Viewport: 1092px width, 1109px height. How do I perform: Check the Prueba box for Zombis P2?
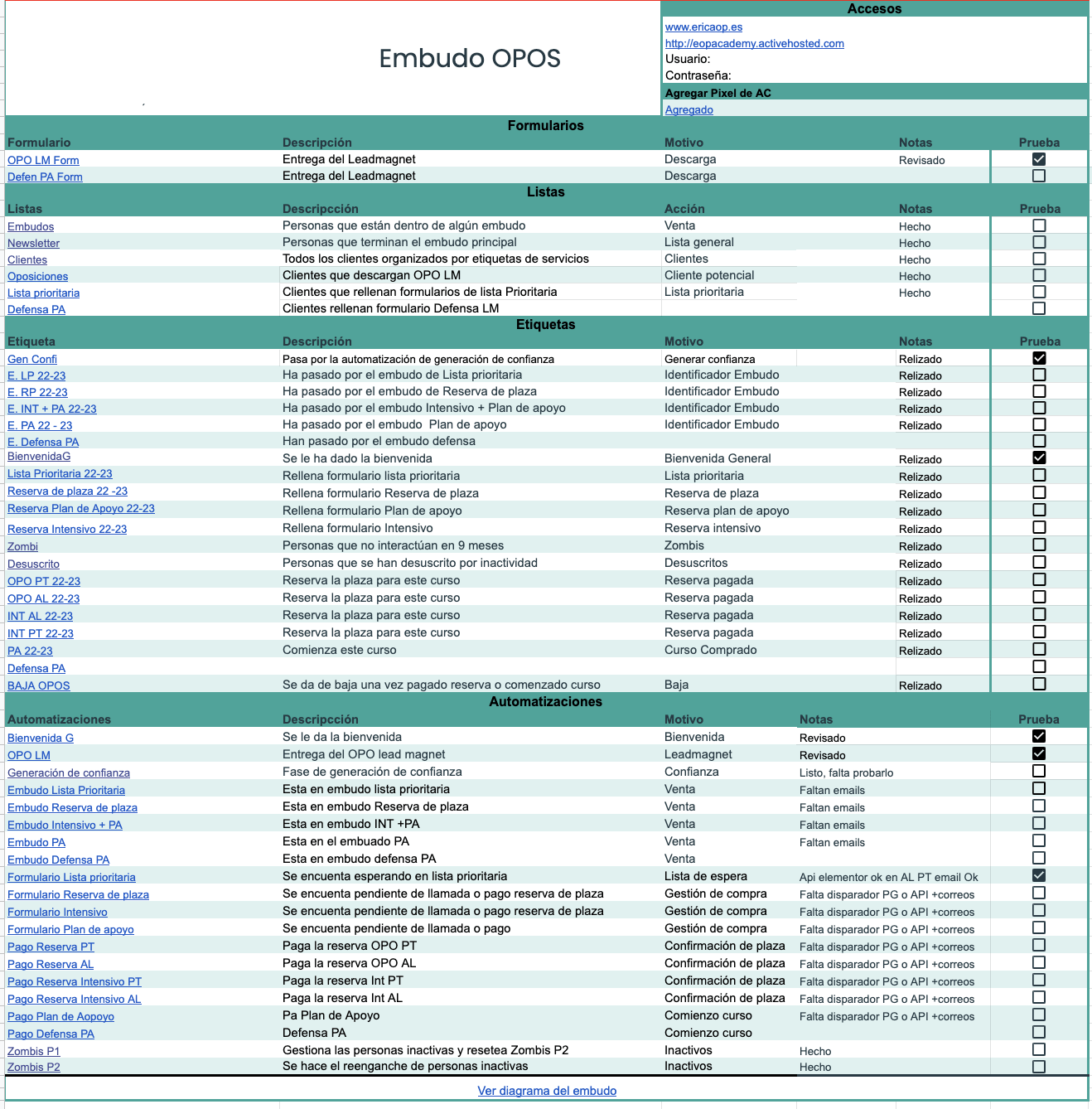click(1039, 1067)
